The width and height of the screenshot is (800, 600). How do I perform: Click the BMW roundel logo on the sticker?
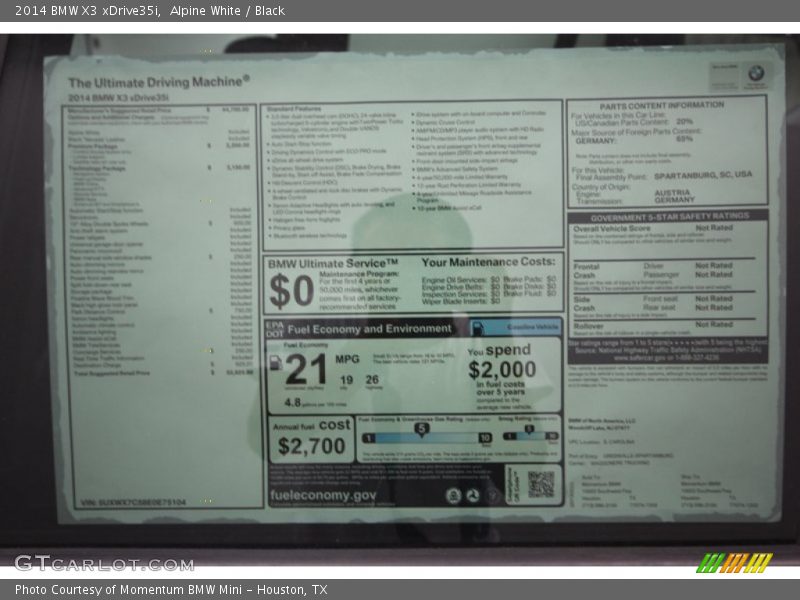click(x=756, y=73)
